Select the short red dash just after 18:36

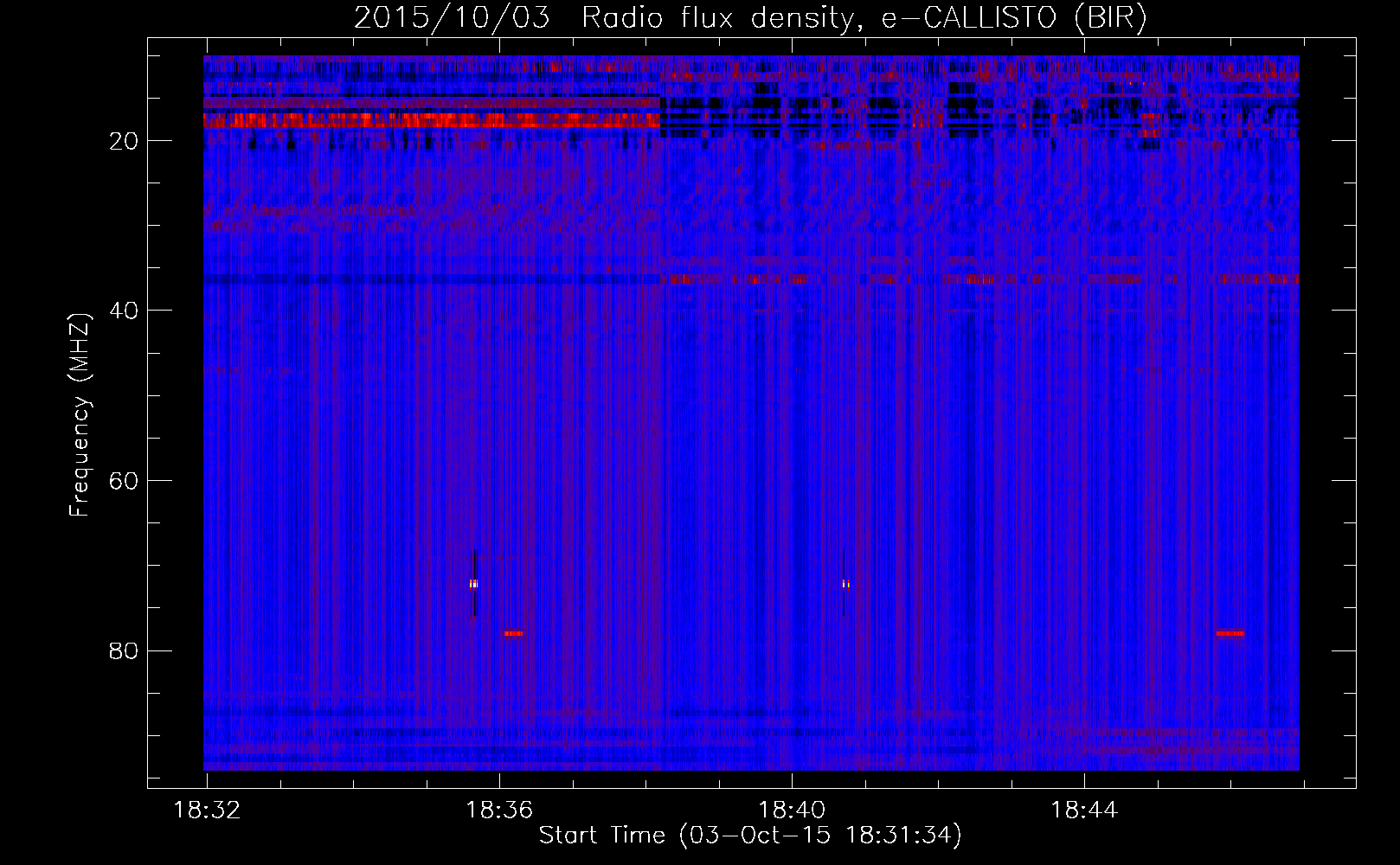[x=513, y=633]
